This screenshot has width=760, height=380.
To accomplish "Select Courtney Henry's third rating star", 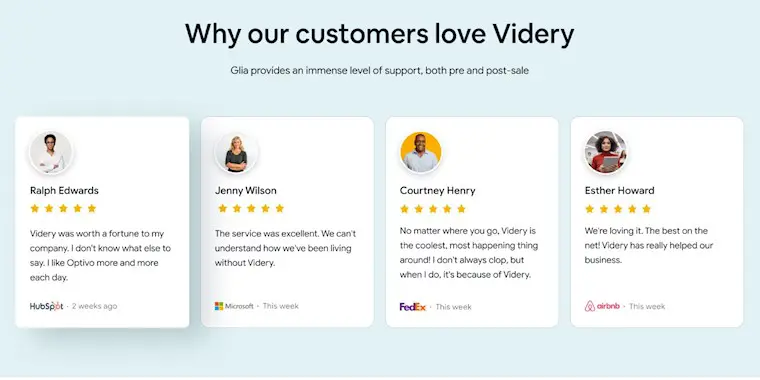I will pos(433,209).
